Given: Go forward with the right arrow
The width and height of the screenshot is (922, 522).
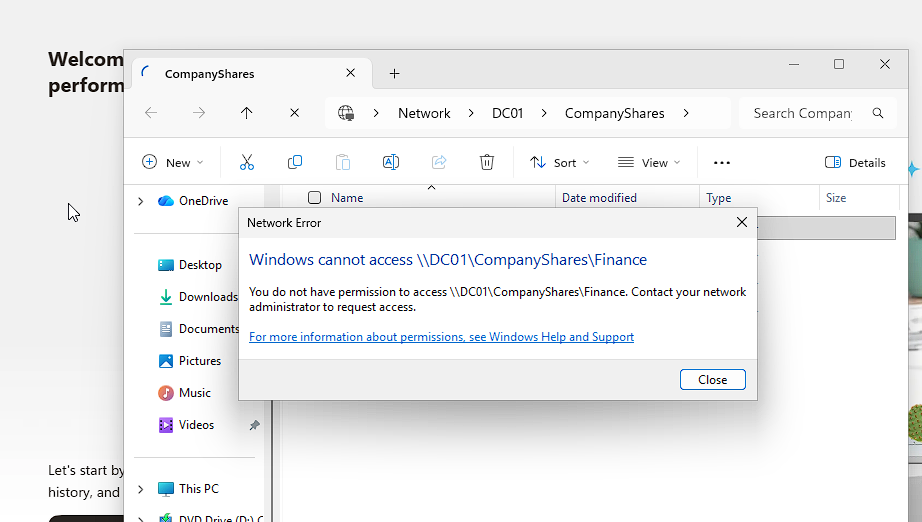Looking at the screenshot, I should [x=199, y=113].
